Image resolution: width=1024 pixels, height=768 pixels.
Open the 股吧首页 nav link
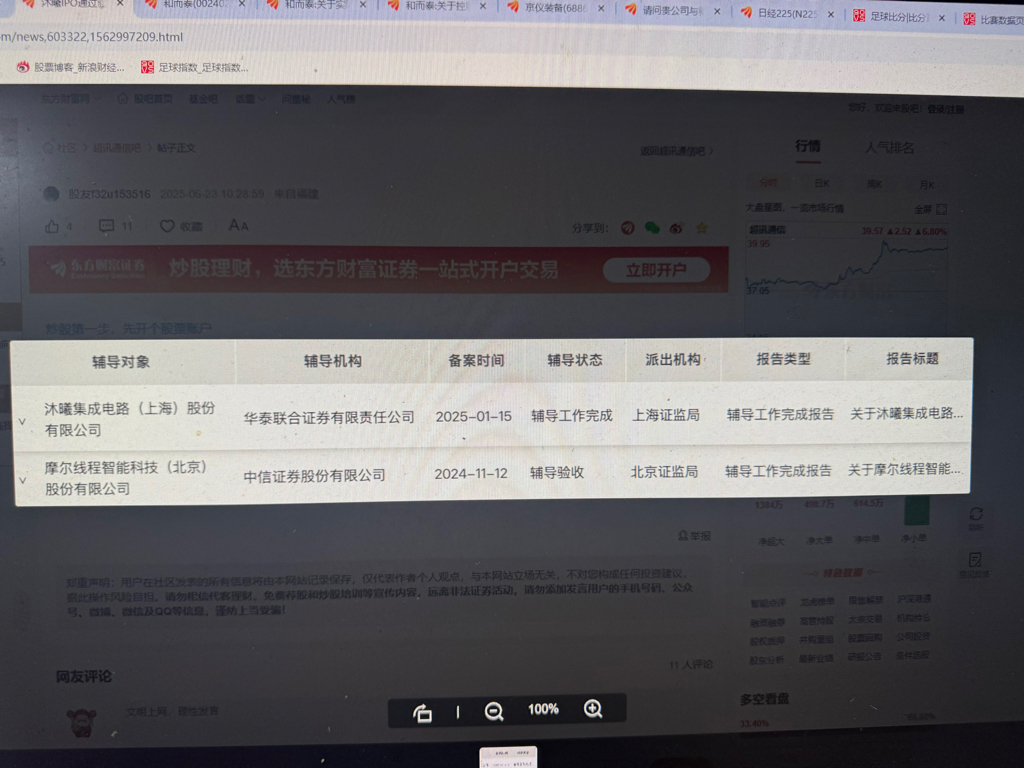[153, 99]
